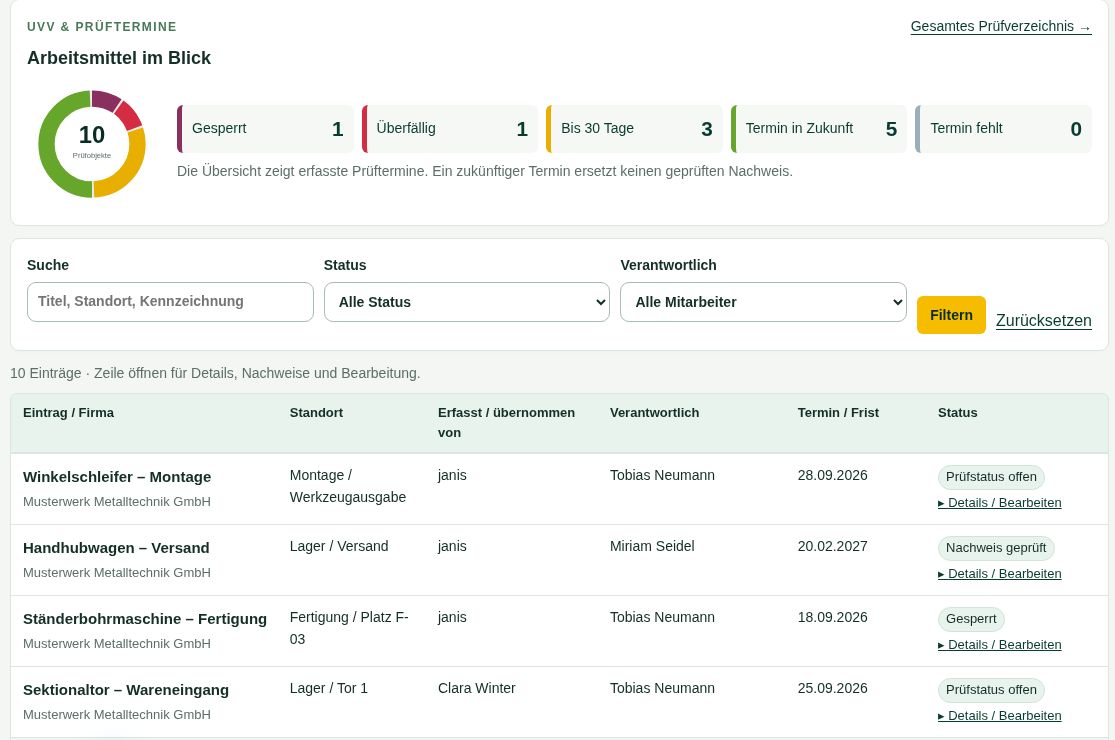
Task: Expand Details / Bearbeiten for Sektionaltor – Wareneingang
Action: (1000, 716)
